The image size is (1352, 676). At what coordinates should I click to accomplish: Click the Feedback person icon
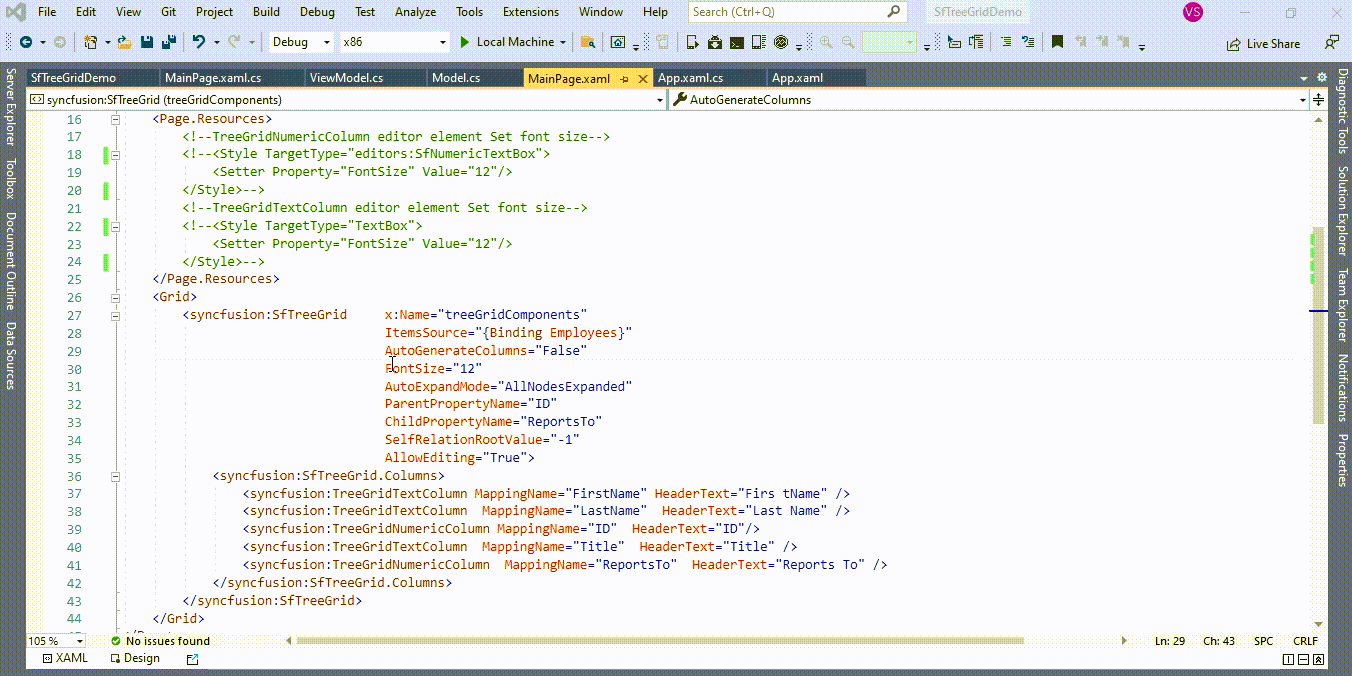point(1331,43)
